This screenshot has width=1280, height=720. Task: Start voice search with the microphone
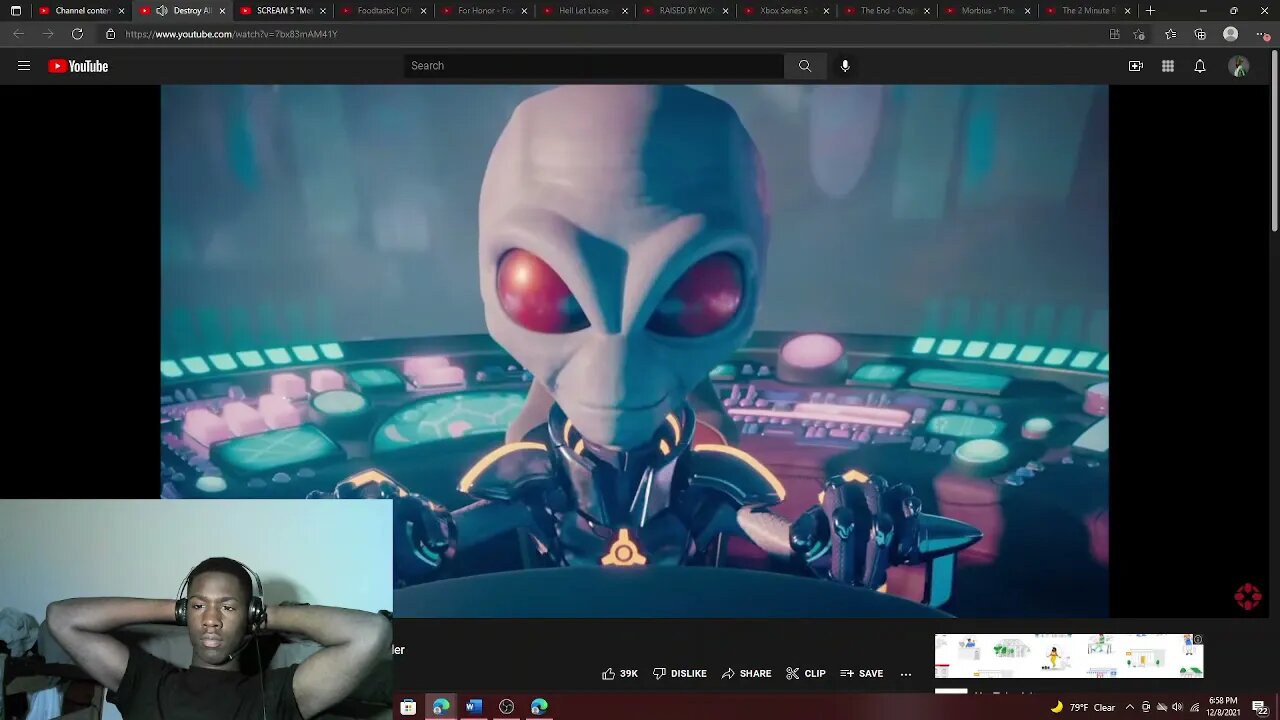pyautogui.click(x=845, y=66)
